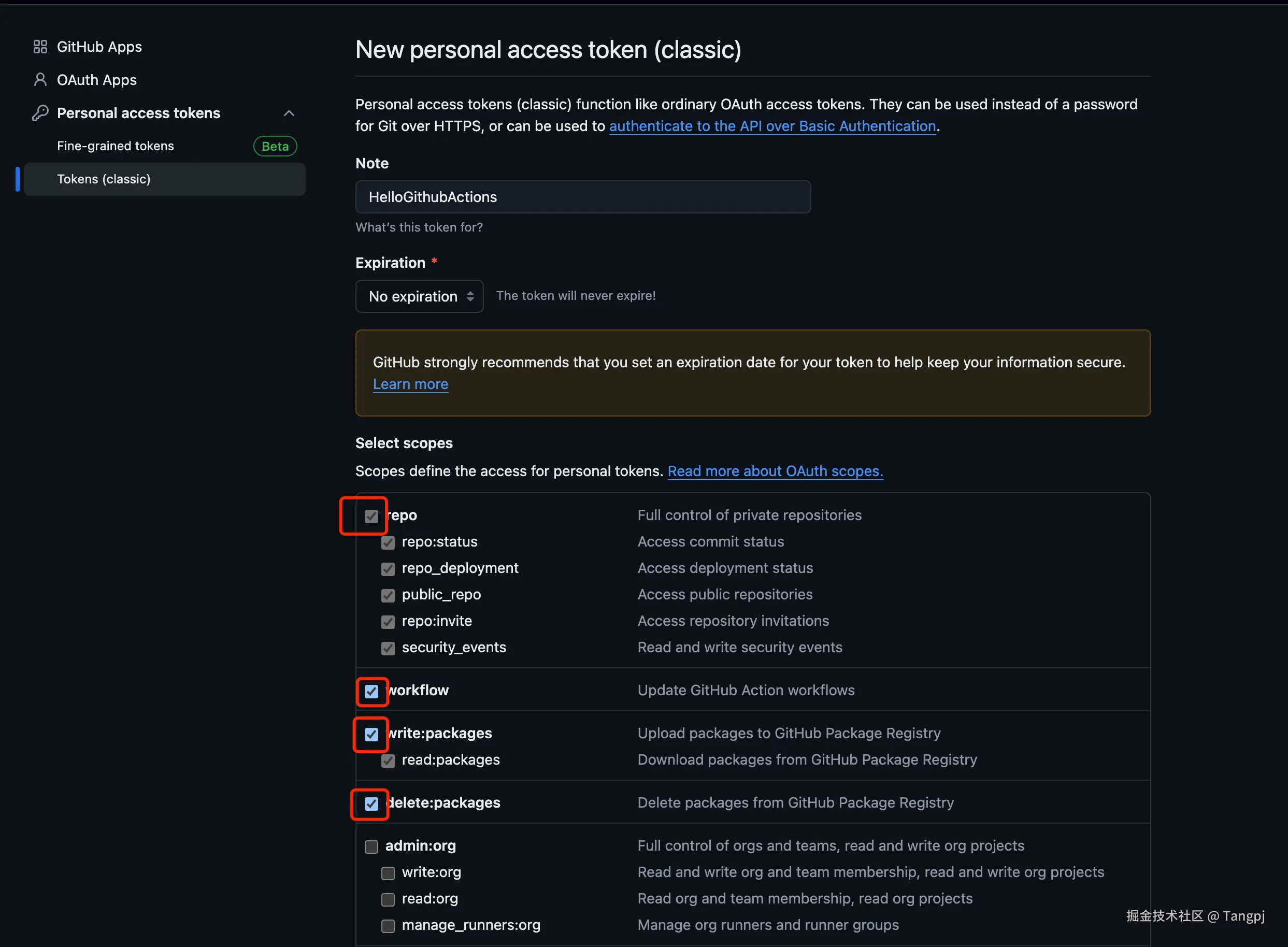Enable the admin:org scope checkbox

[371, 846]
